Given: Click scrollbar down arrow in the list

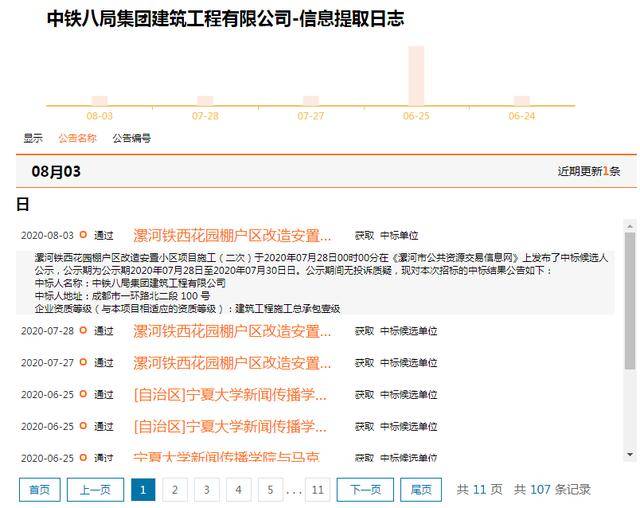Looking at the screenshot, I should coord(630,455).
